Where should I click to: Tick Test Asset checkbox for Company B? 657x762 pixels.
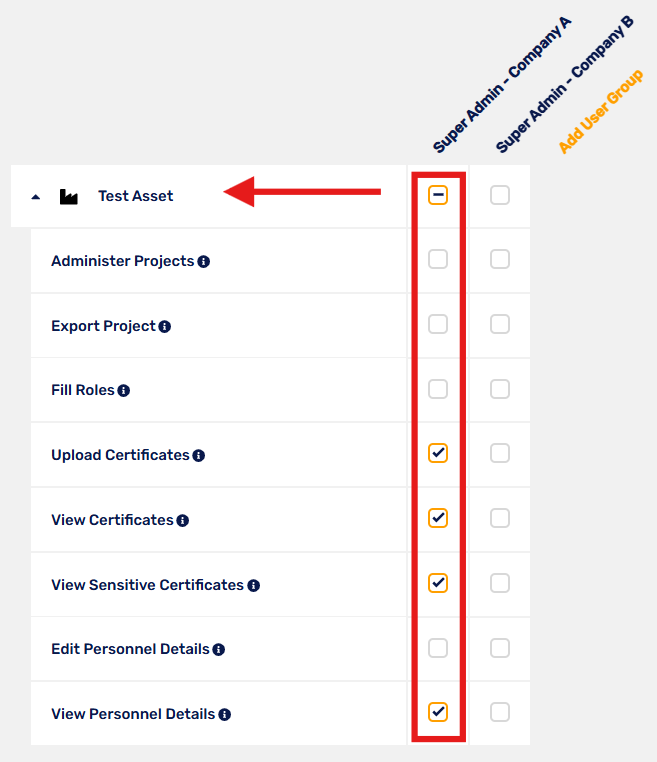coord(500,195)
